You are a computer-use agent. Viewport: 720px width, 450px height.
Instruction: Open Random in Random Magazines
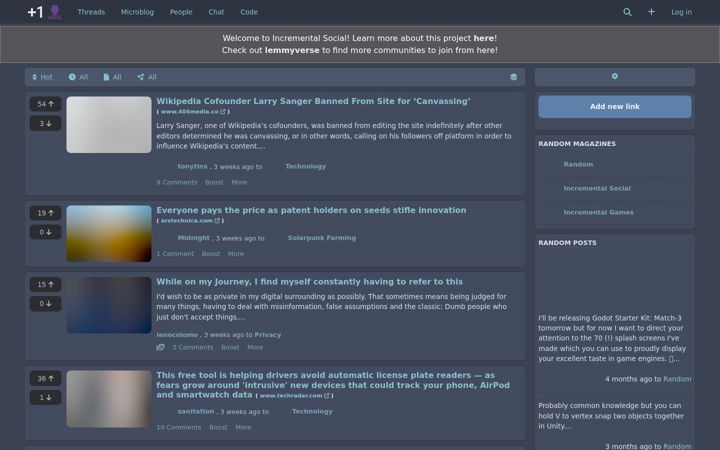tap(578, 164)
